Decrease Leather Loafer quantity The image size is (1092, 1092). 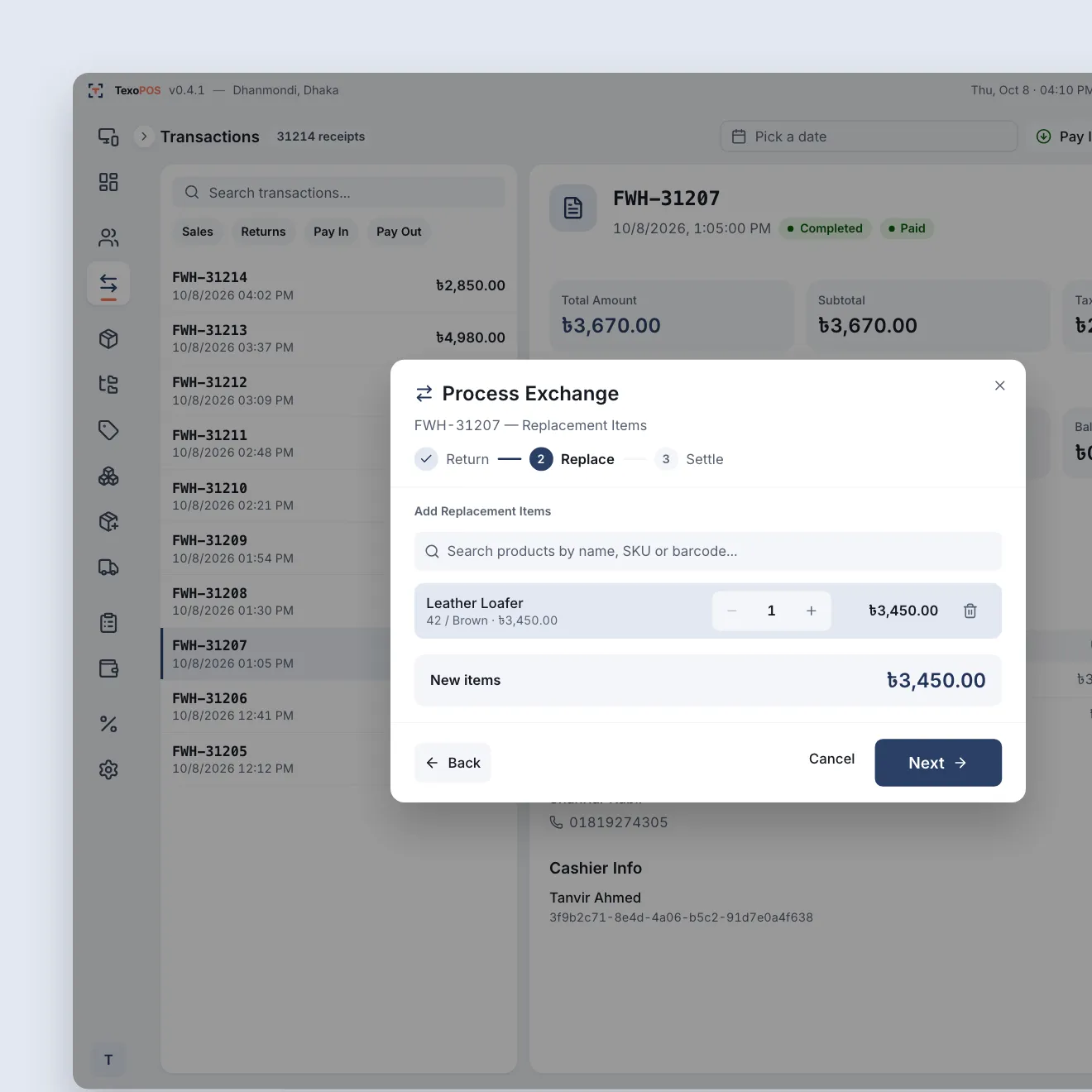(731, 611)
